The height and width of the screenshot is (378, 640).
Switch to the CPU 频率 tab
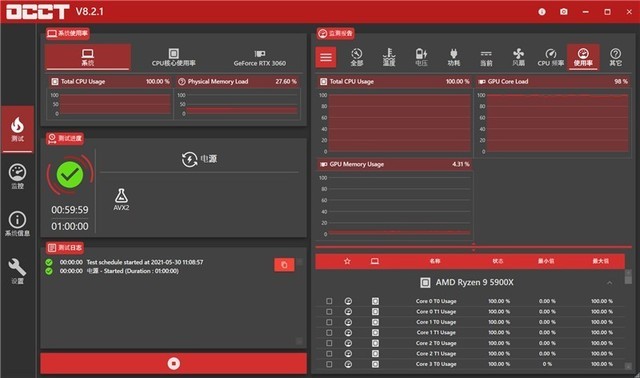tap(551, 57)
